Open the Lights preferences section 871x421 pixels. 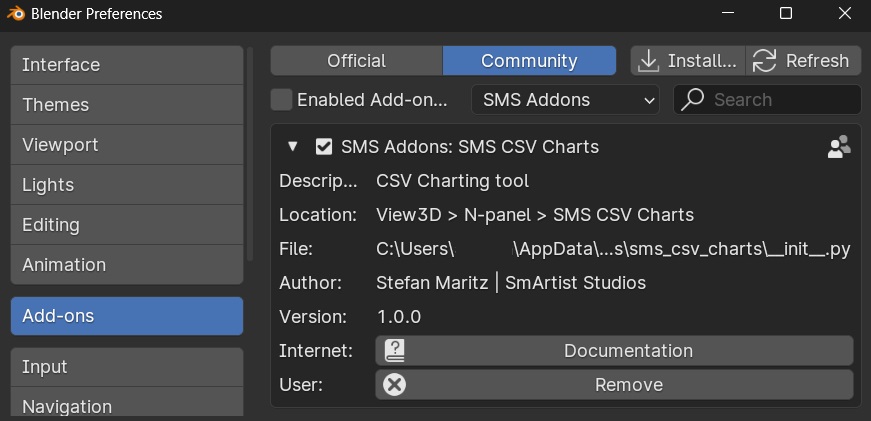(x=127, y=185)
